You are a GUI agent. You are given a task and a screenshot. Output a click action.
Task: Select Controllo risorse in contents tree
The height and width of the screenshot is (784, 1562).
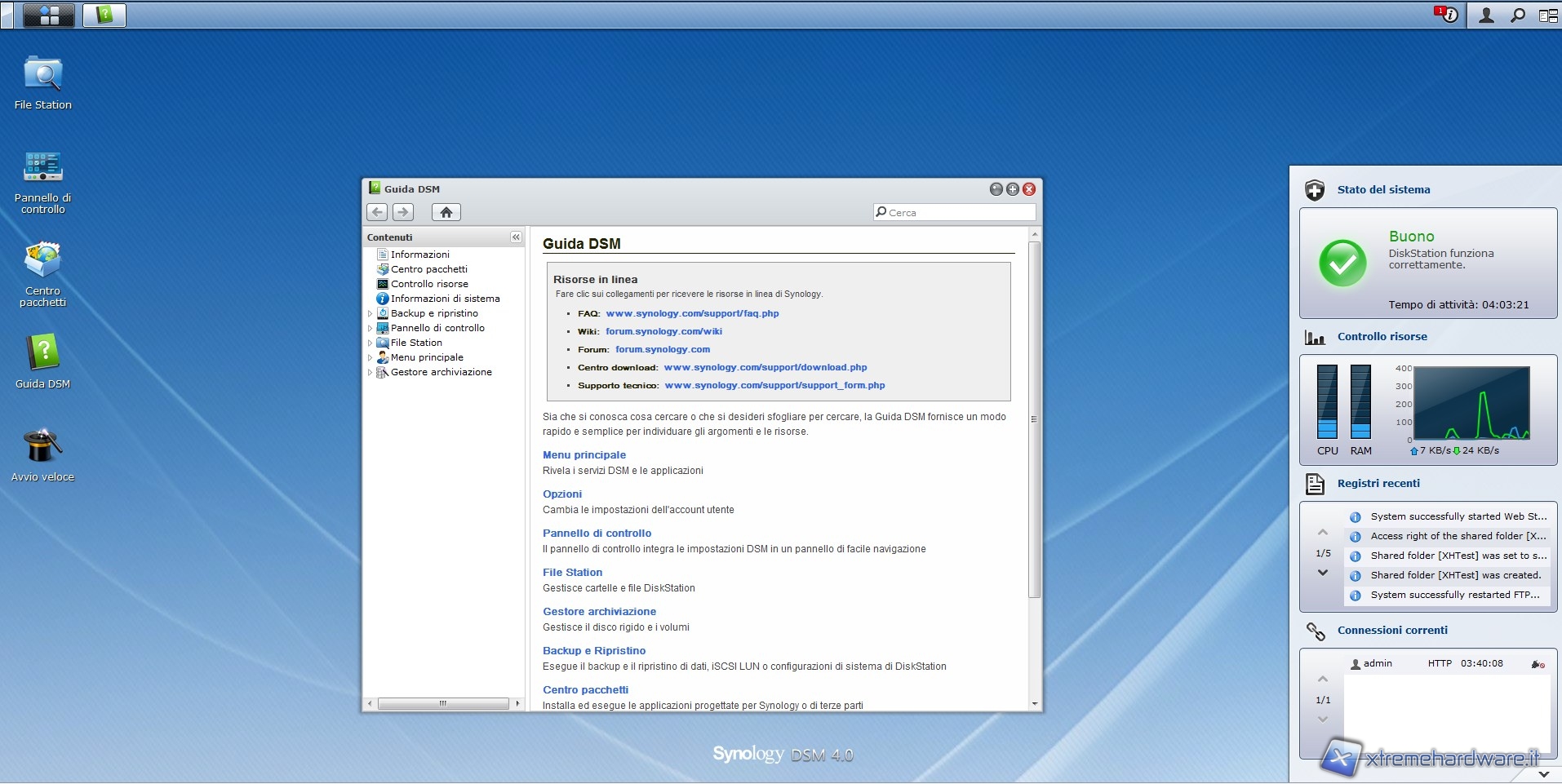coord(429,284)
